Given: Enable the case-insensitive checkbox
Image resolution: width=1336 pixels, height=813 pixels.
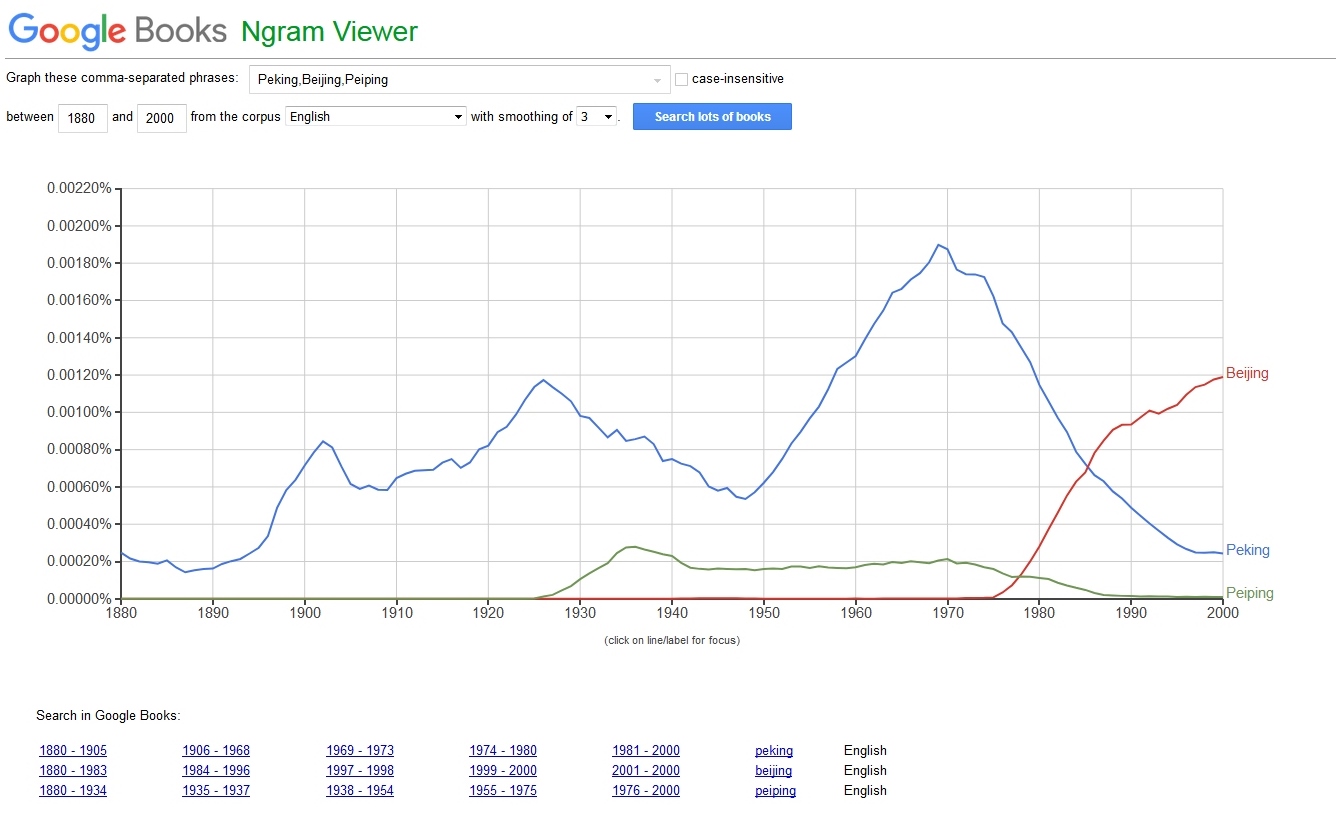Looking at the screenshot, I should [682, 79].
